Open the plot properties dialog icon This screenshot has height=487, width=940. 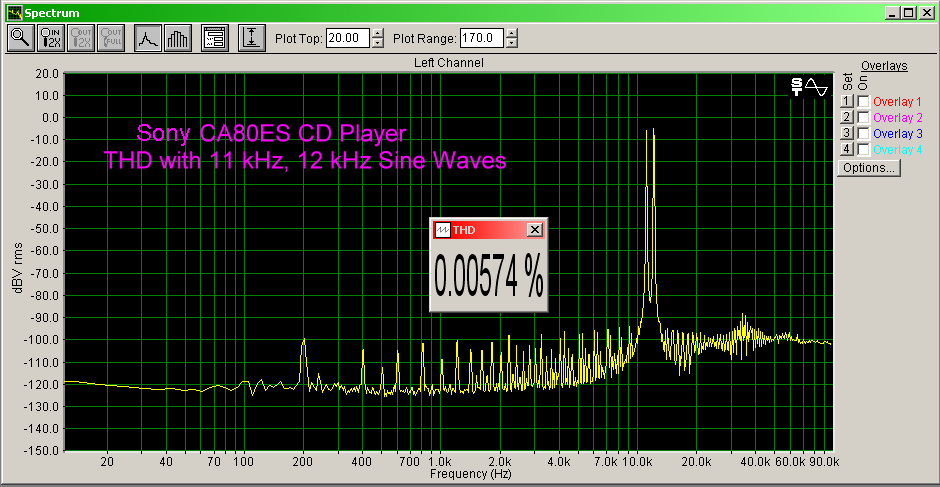[213, 38]
